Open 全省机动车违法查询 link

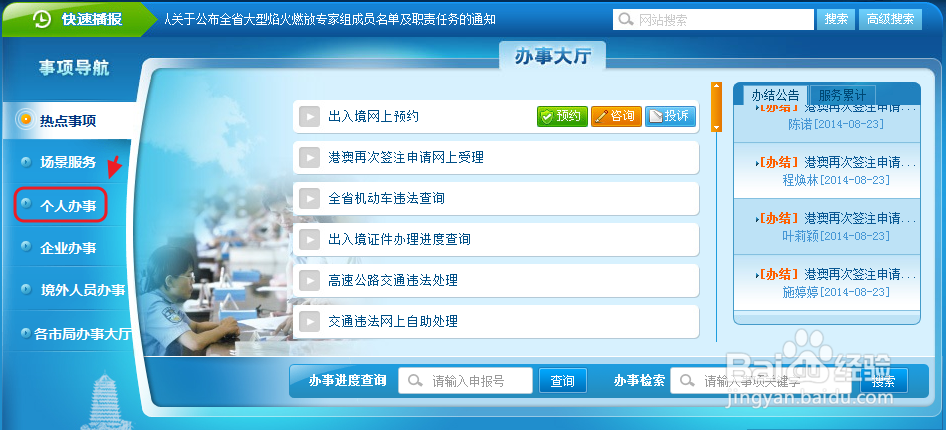pos(387,198)
